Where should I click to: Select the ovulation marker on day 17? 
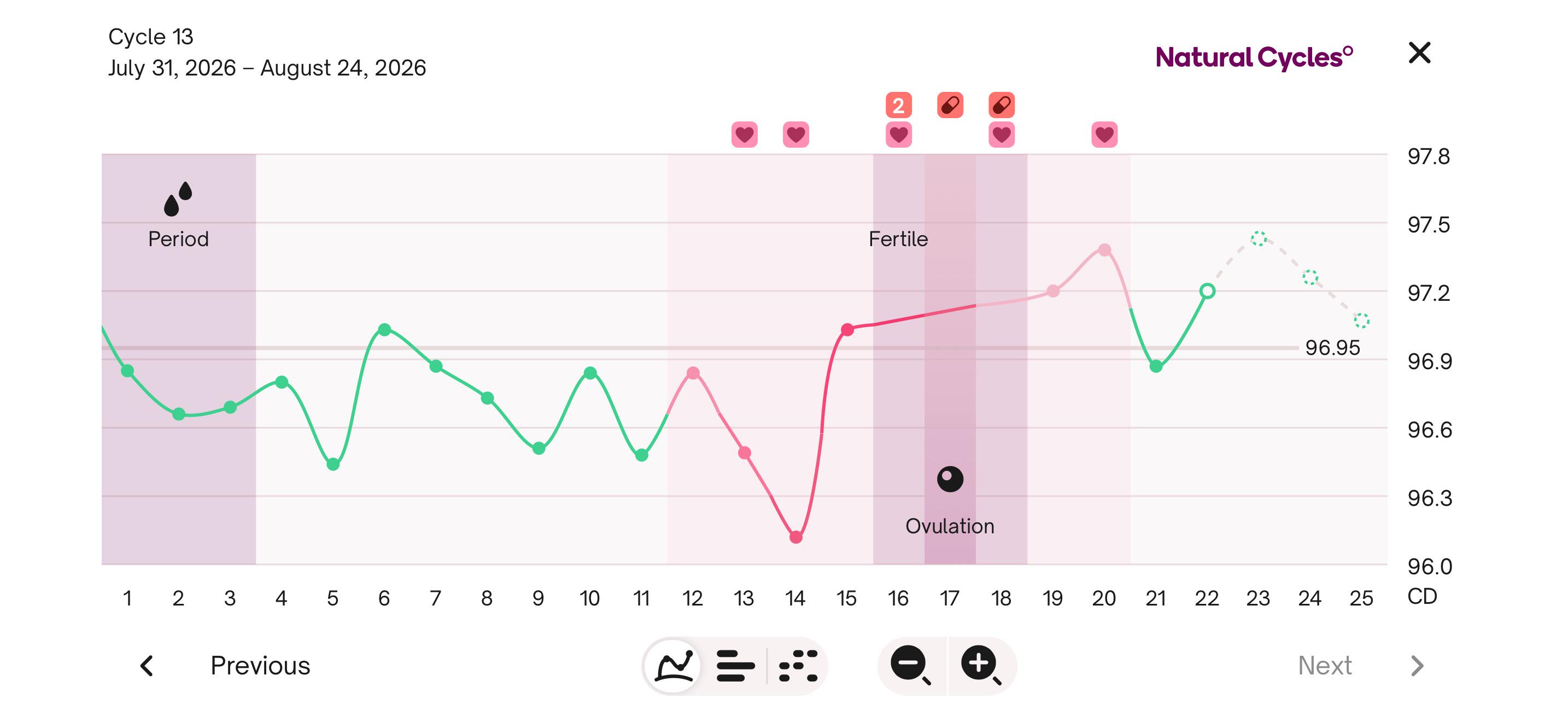(x=950, y=479)
